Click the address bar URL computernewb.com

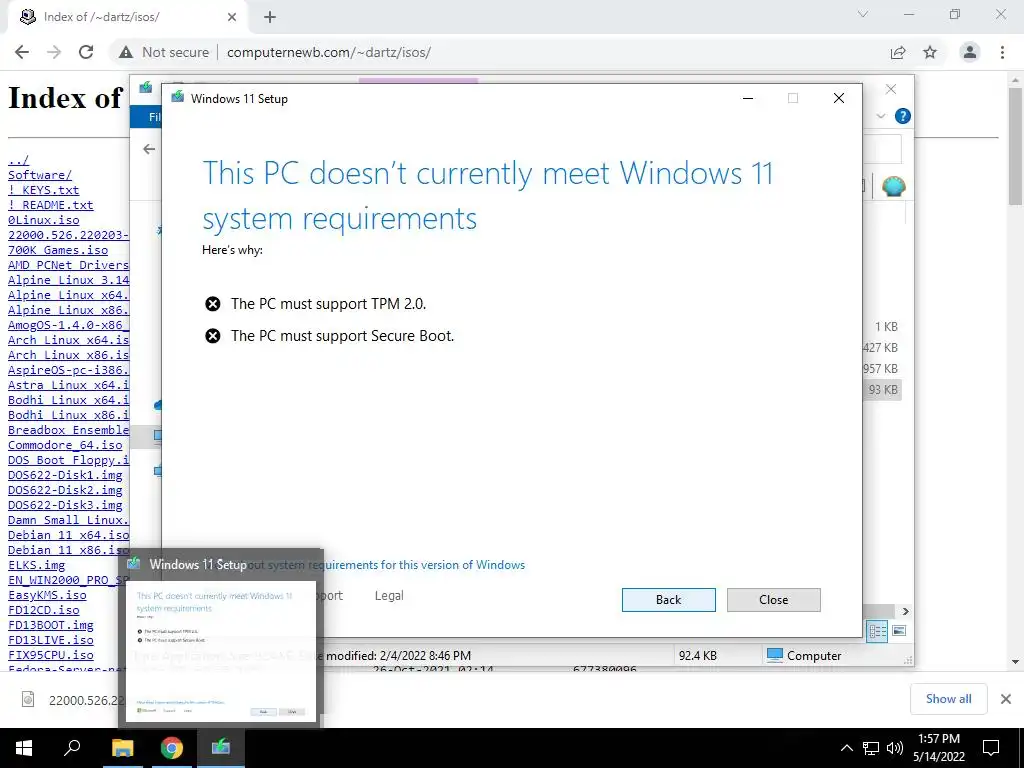click(x=328, y=52)
